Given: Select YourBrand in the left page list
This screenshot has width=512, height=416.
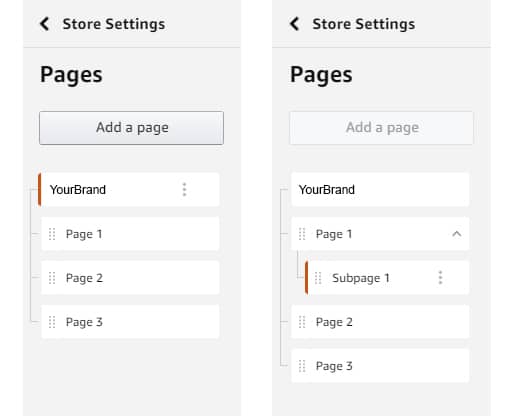Looking at the screenshot, I should coord(129,189).
